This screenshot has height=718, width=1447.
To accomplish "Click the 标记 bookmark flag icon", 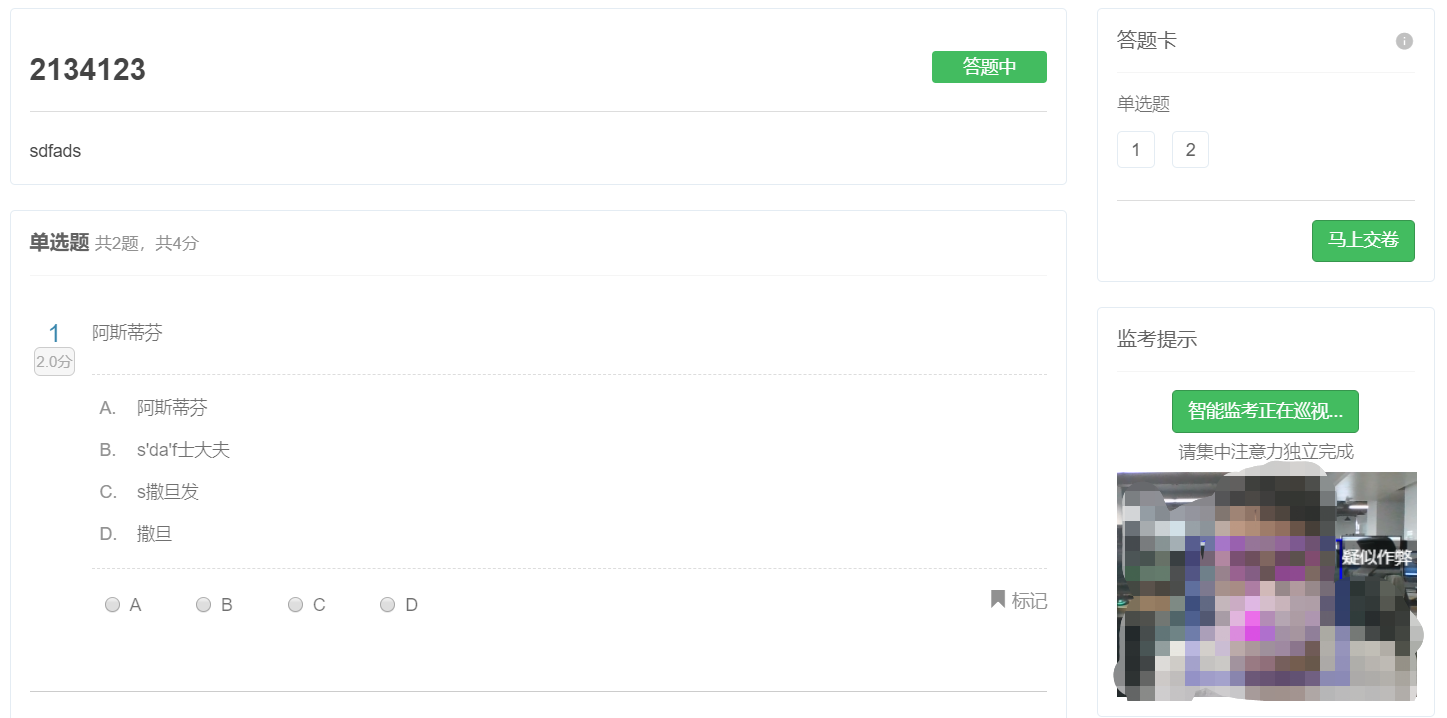I will [997, 599].
